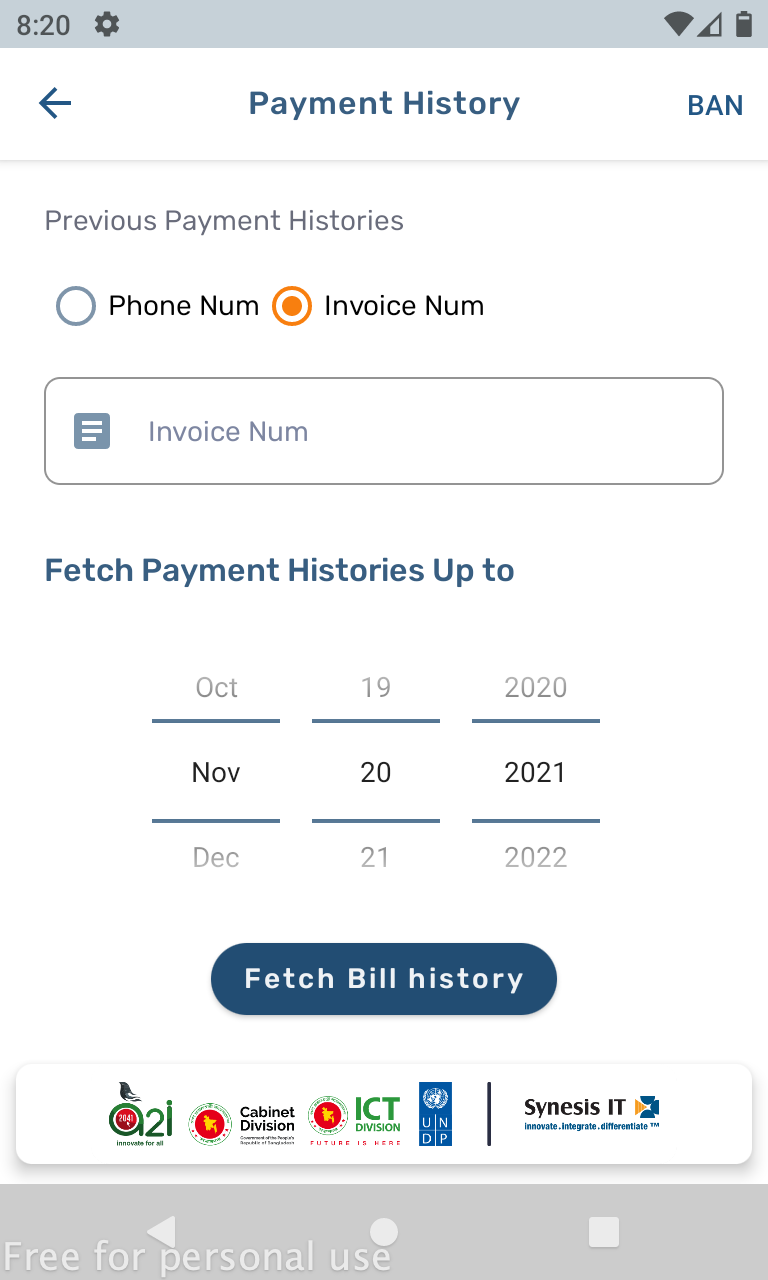Screen dimensions: 768x1280
Task: Tap the a2i logo
Action: tap(140, 1113)
